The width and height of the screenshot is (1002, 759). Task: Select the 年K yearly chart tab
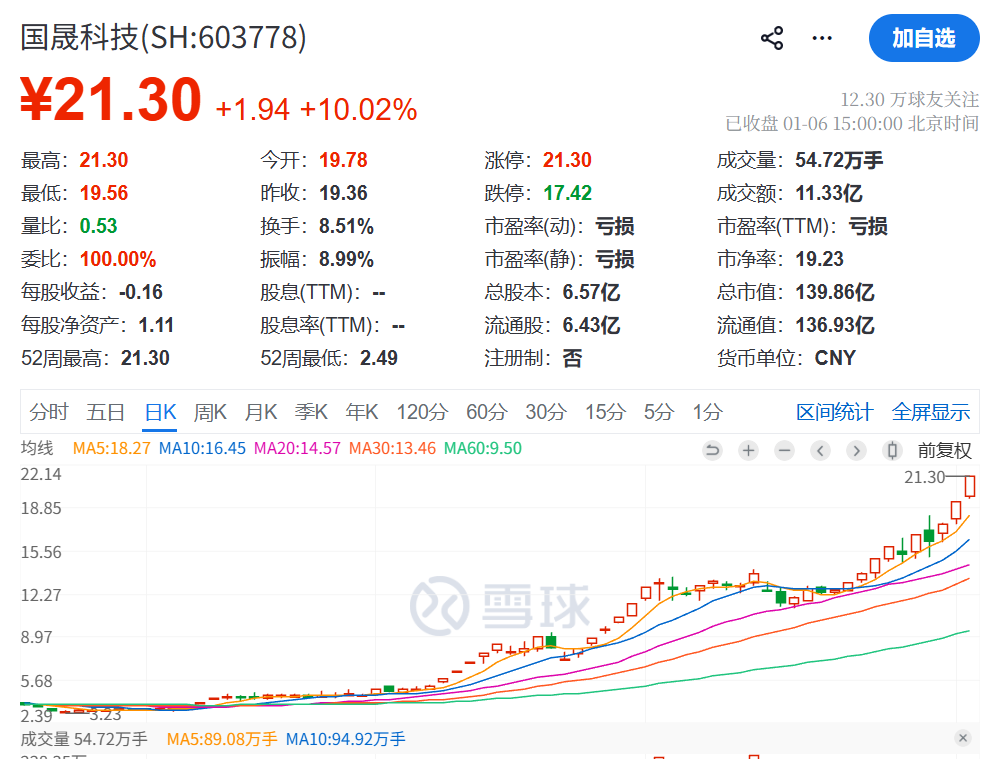[362, 412]
